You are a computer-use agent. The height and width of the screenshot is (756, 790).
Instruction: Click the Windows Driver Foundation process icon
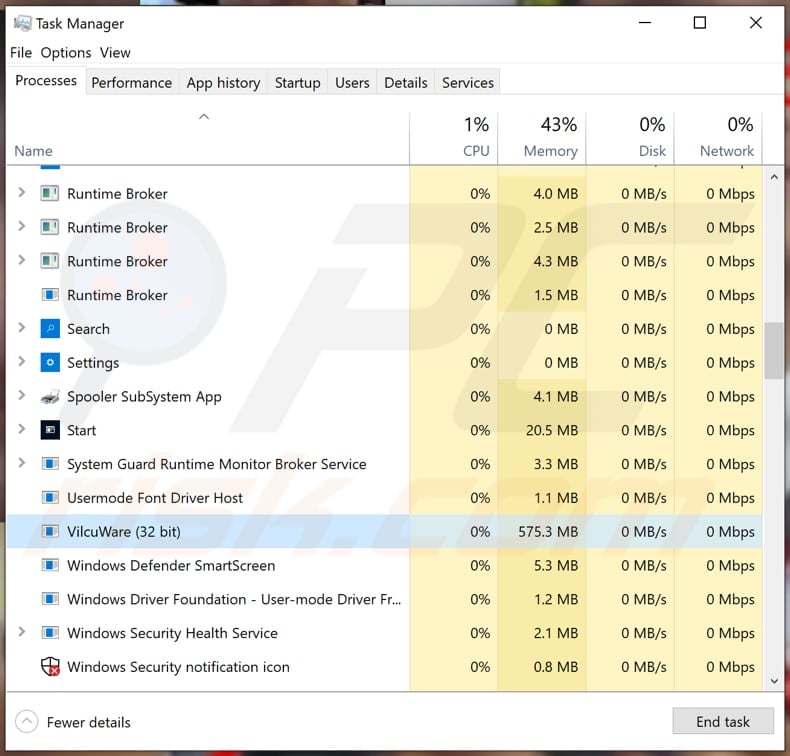pos(50,599)
